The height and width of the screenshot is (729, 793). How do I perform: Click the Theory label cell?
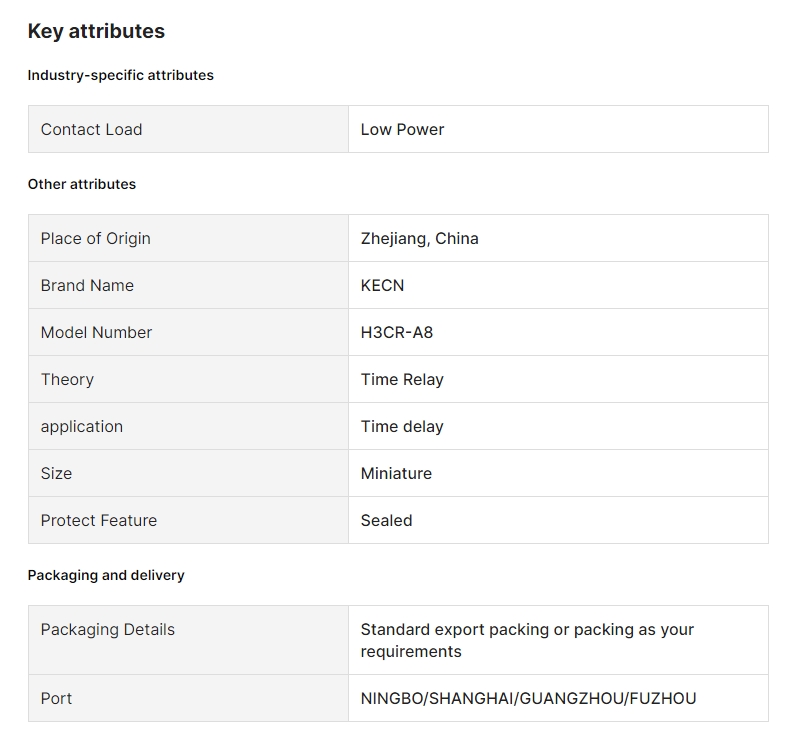[188, 379]
